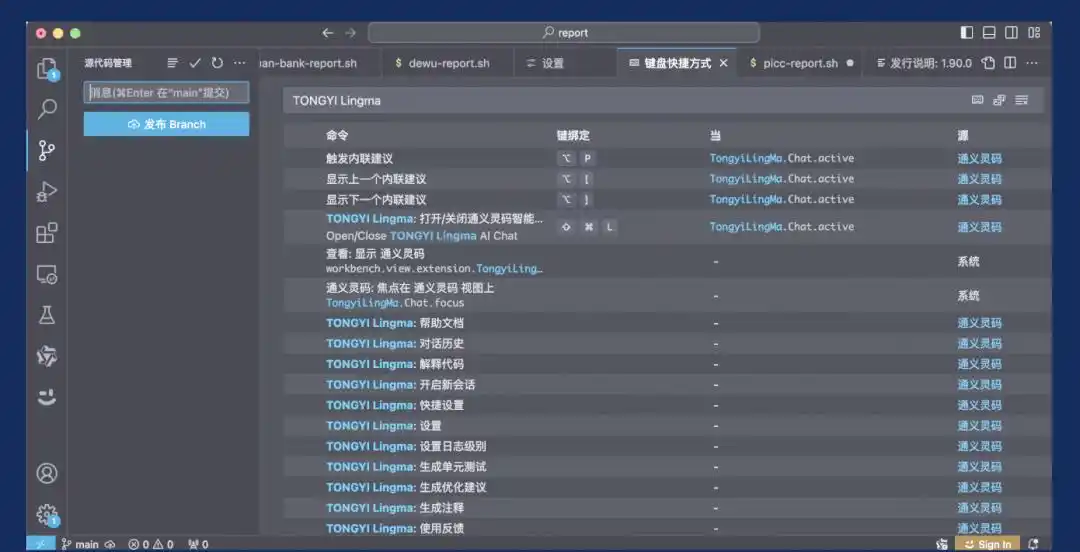This screenshot has height=552, width=1080.
Task: Go back with the title bar arrow
Action: (328, 32)
